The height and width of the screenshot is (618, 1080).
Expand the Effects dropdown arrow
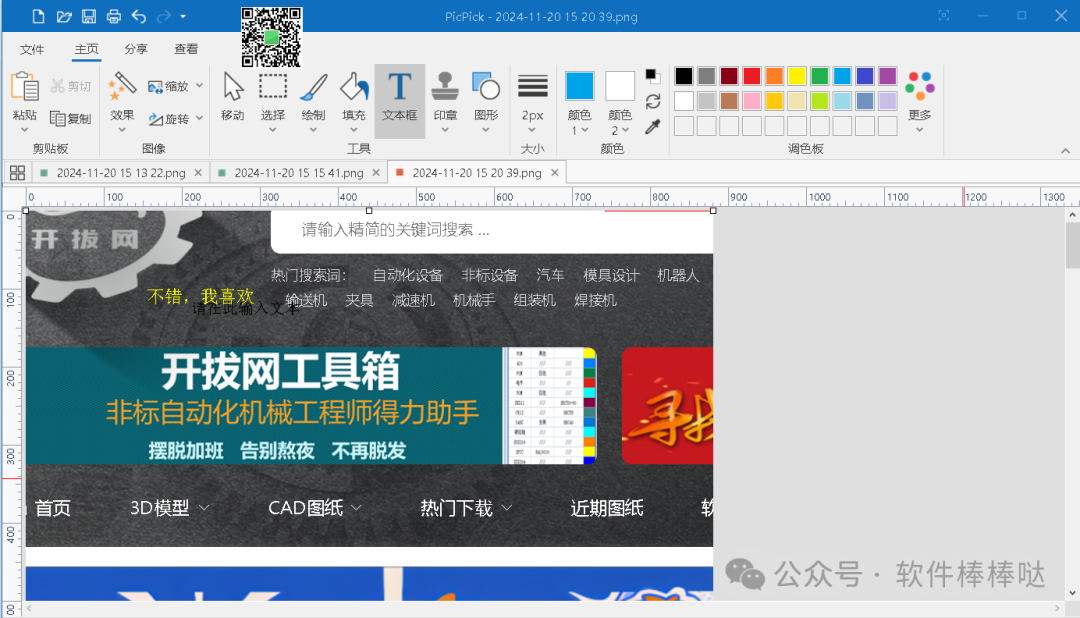pos(122,130)
